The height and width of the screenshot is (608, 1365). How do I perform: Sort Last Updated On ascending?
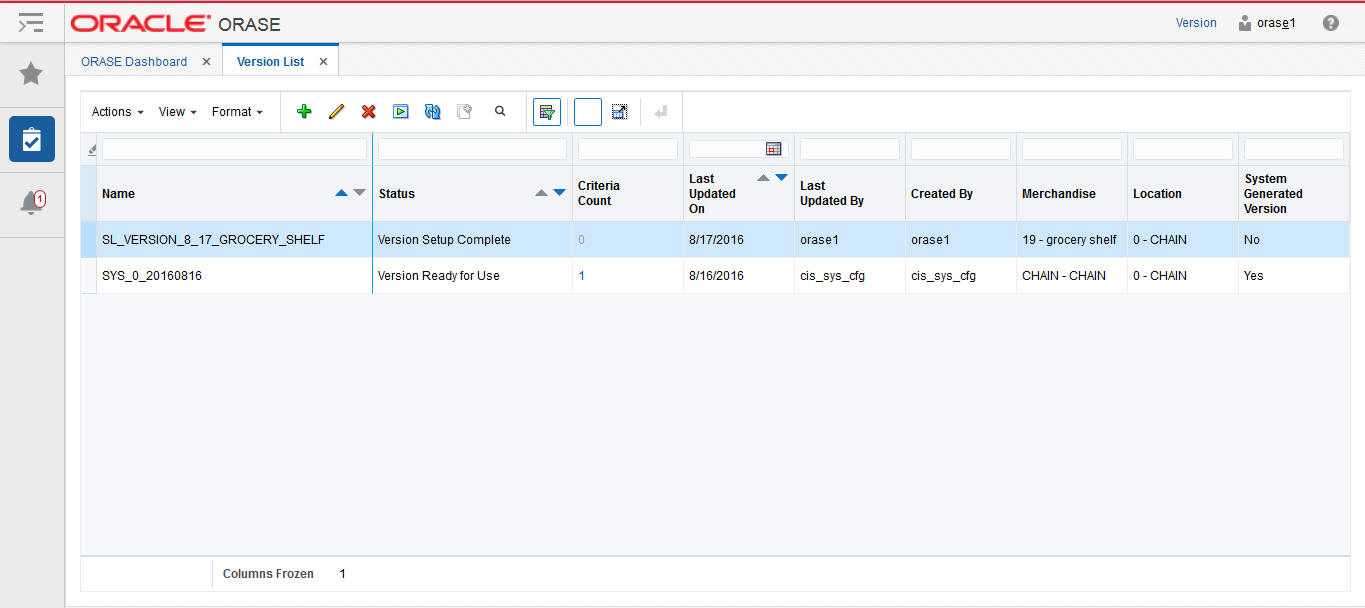point(764,178)
